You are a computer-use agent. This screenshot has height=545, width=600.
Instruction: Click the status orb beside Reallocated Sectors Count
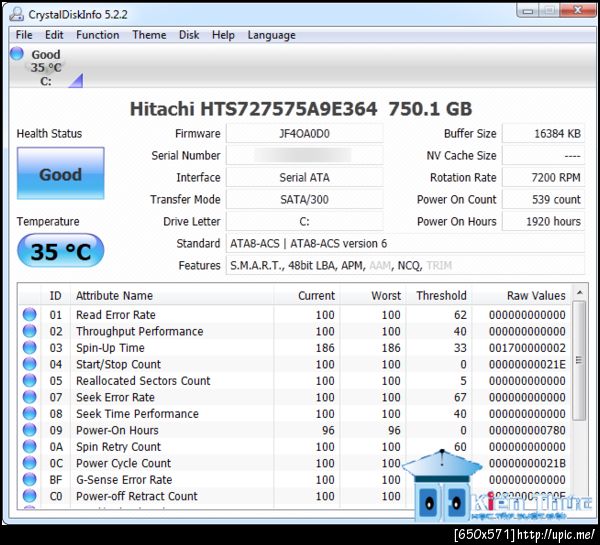30,381
